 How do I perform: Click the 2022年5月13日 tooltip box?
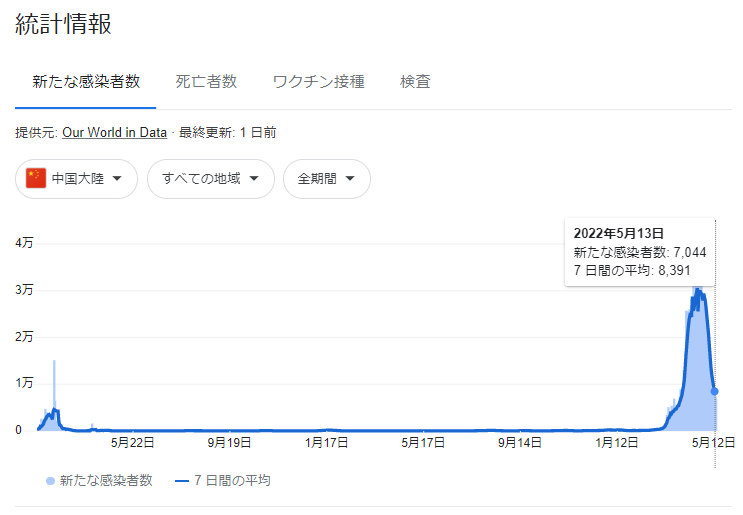coord(640,252)
